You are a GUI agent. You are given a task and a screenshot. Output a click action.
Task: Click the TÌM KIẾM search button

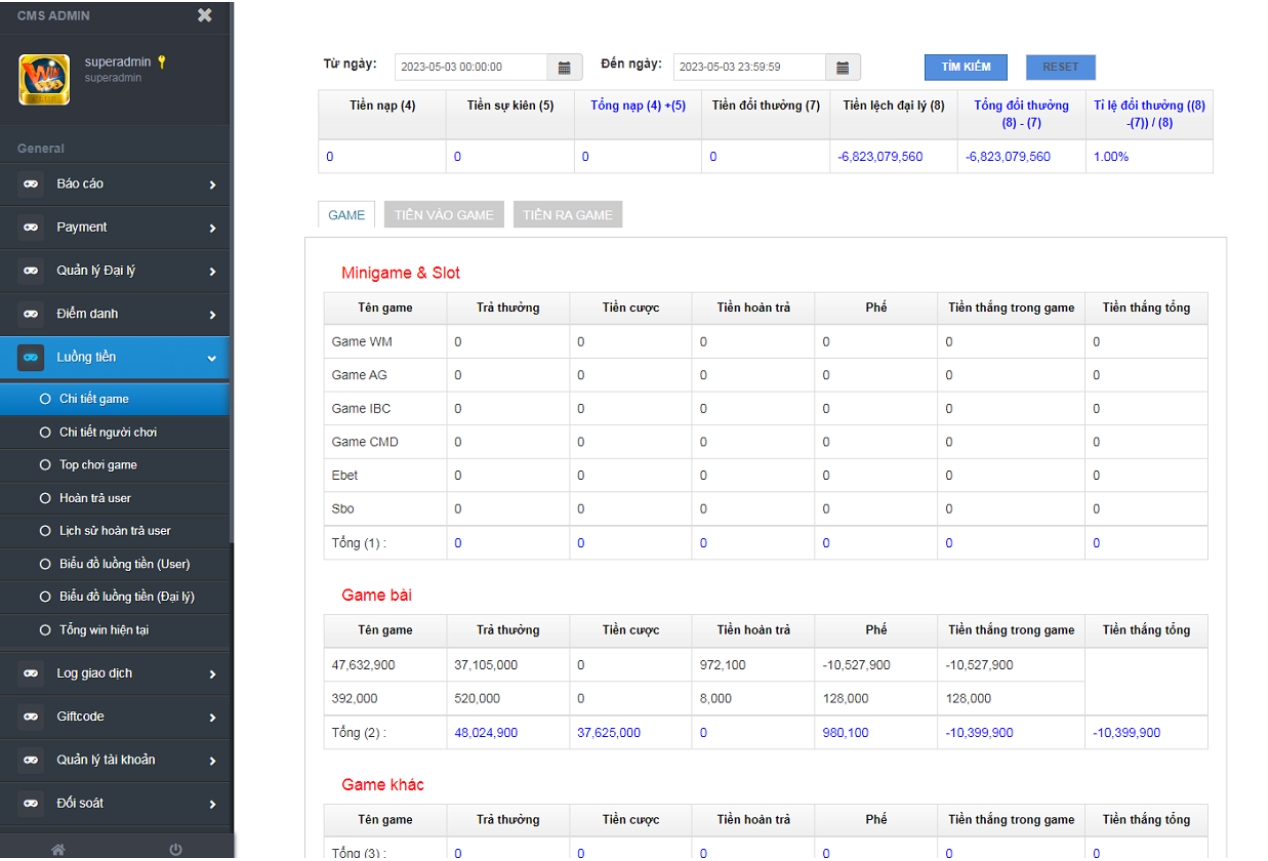(x=966, y=67)
